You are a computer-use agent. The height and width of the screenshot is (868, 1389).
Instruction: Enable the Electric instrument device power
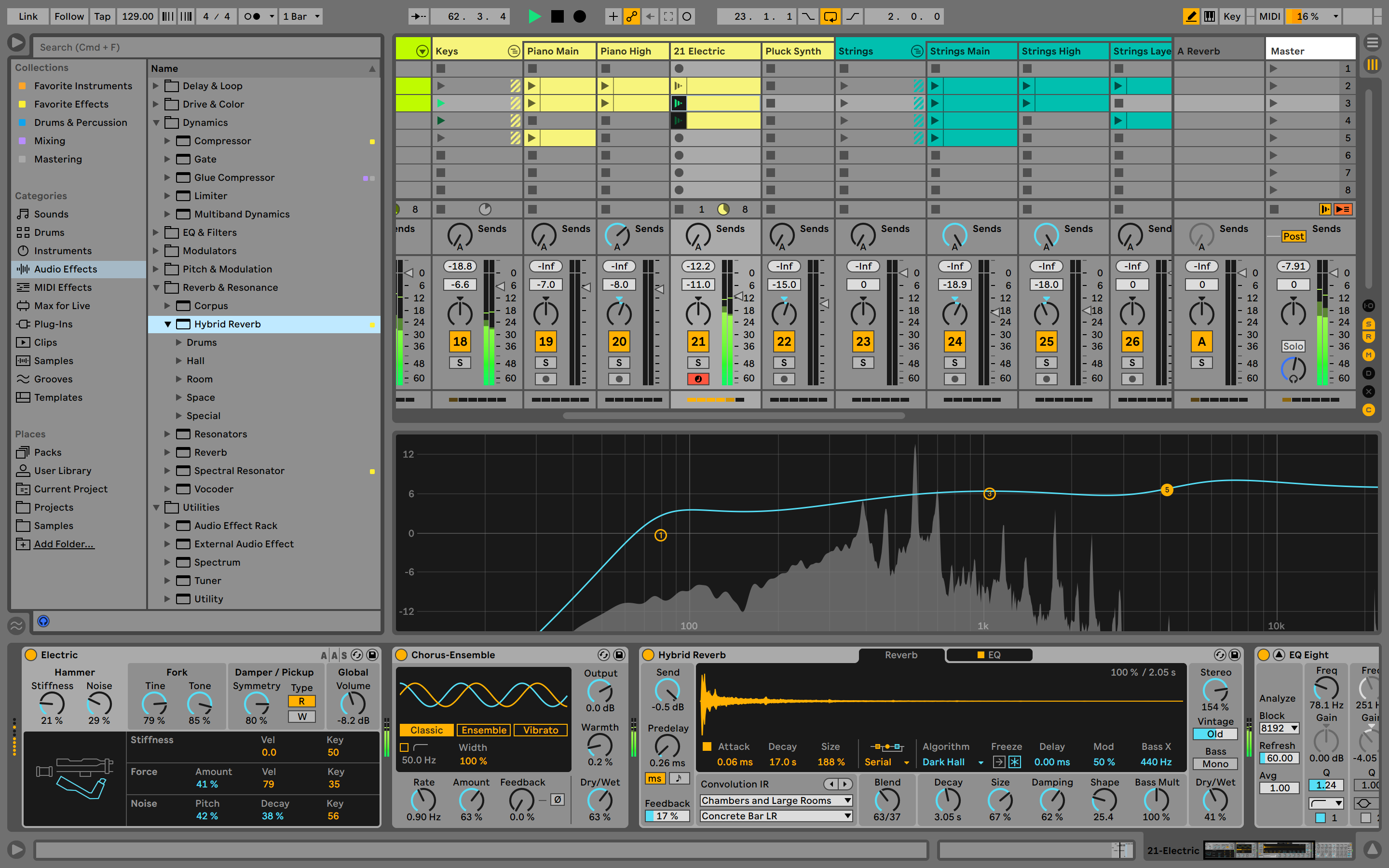point(26,655)
